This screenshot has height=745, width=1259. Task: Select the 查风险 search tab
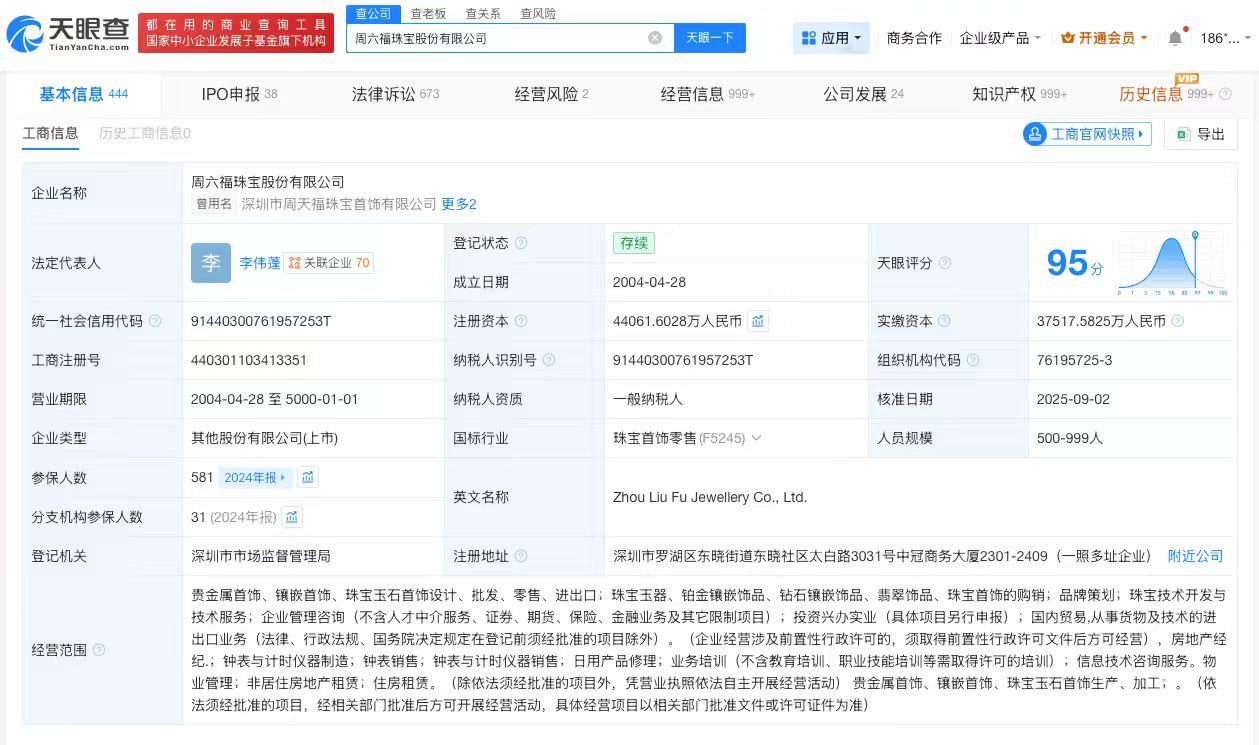coord(538,14)
